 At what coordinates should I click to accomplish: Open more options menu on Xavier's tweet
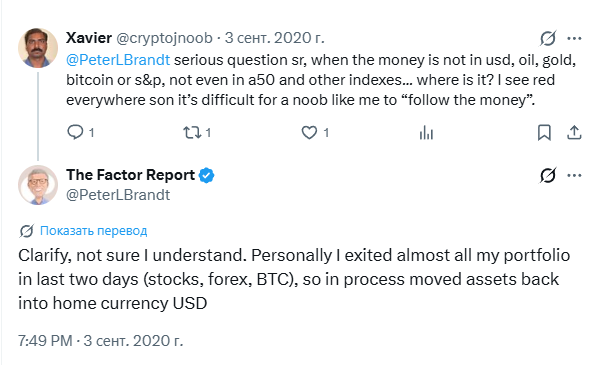pyautogui.click(x=574, y=38)
